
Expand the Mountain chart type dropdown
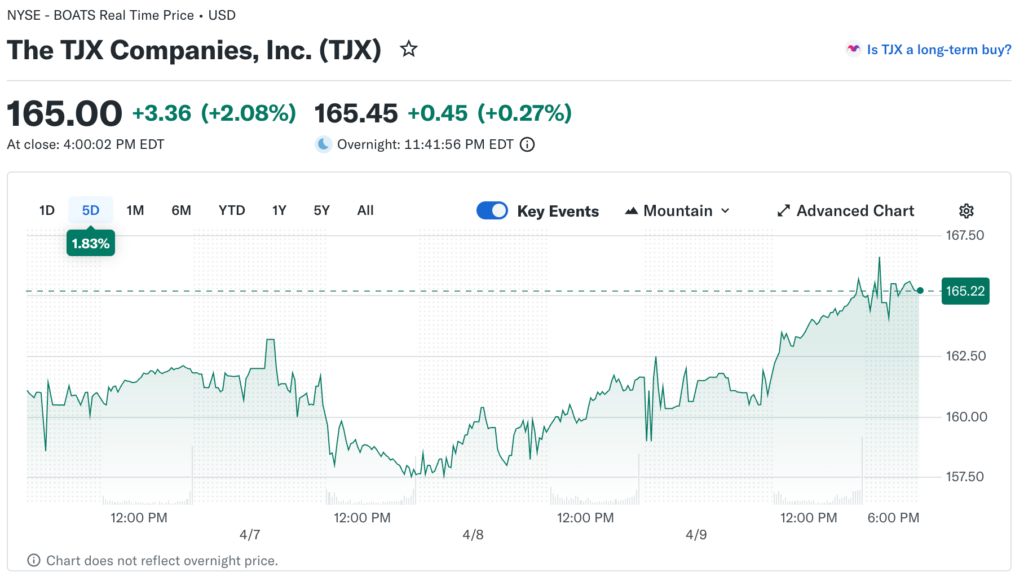725,211
